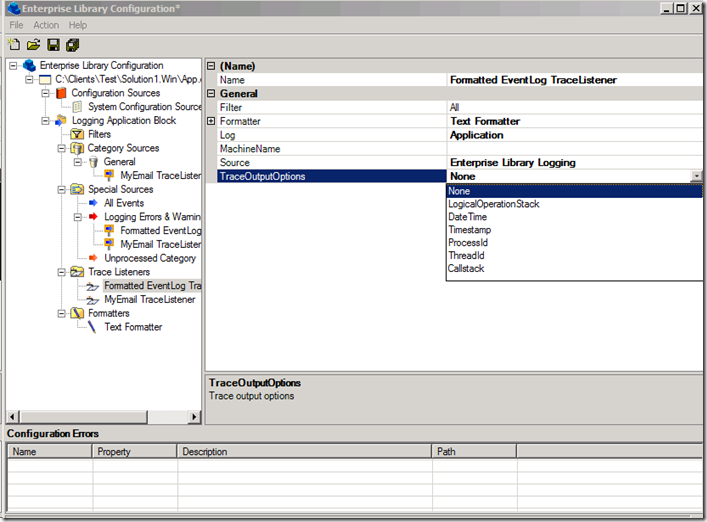Viewport: 707px width, 522px height.
Task: Click the TraceOutputOptions dropdown arrow
Action: [x=696, y=176]
